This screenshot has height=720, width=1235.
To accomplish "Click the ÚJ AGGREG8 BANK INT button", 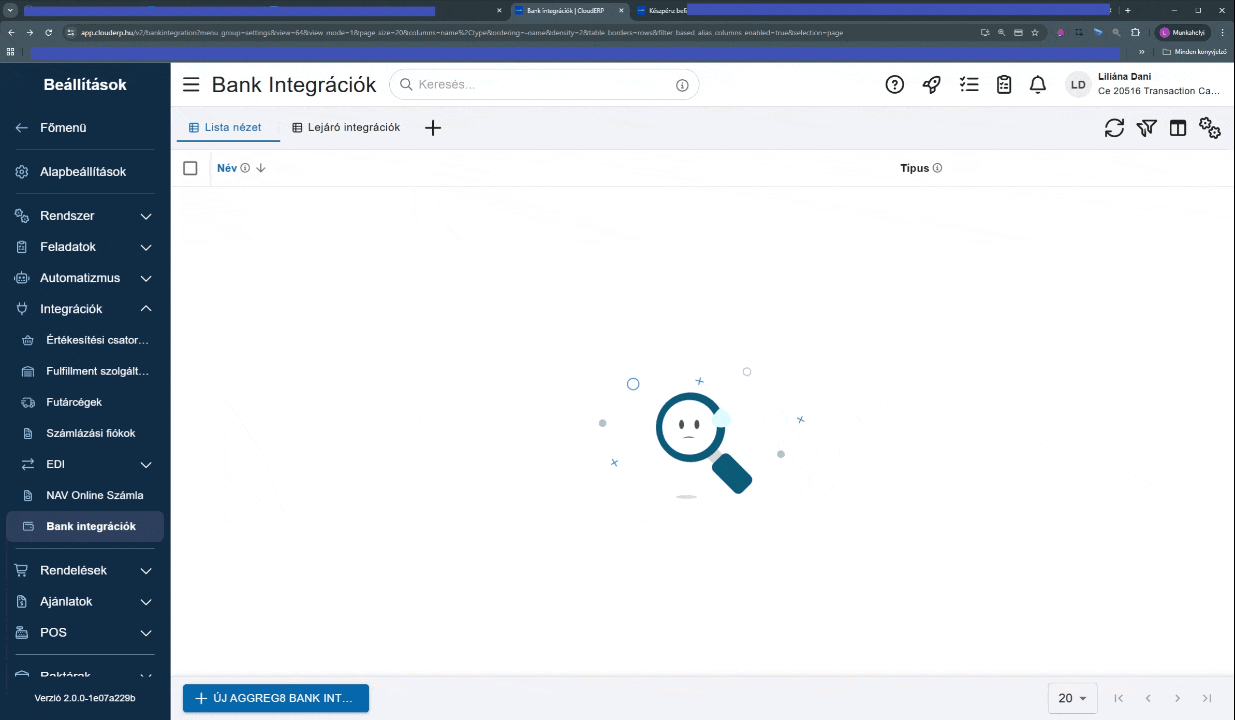I will (275, 698).
